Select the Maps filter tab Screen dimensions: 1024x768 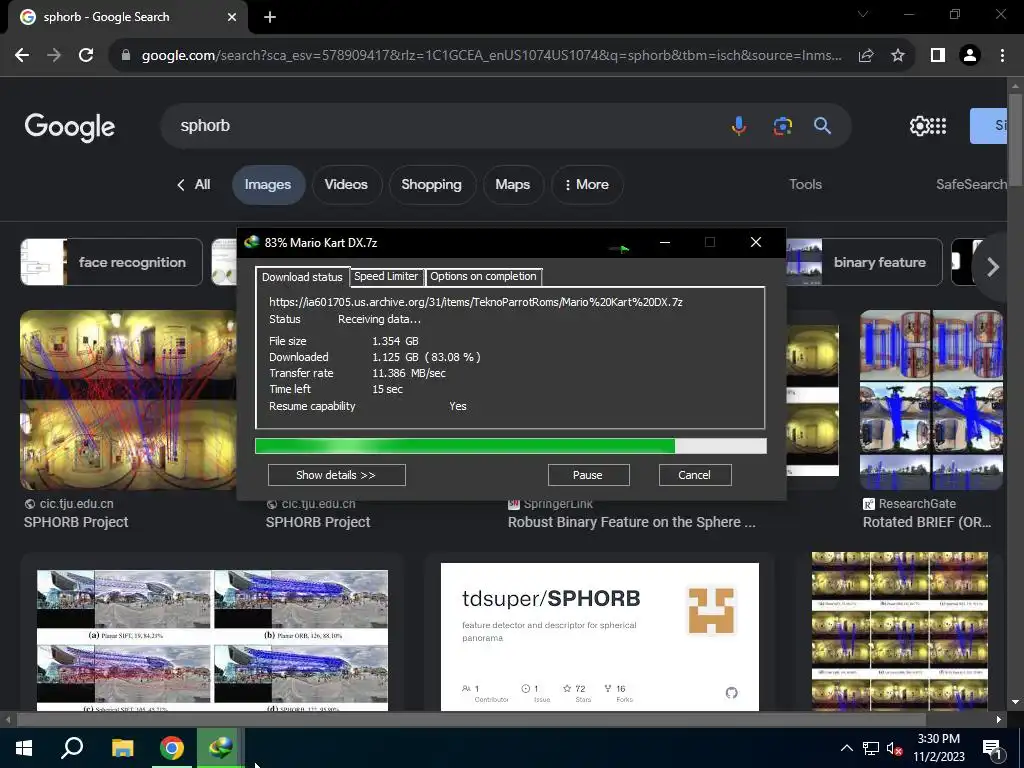(x=513, y=185)
